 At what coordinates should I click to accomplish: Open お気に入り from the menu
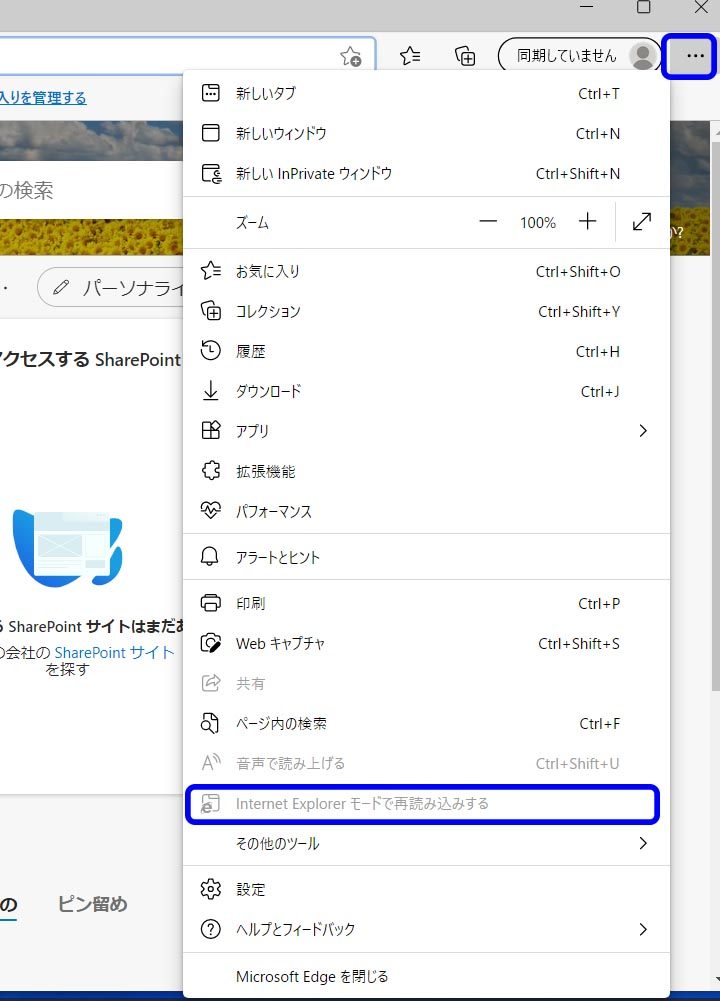click(426, 271)
